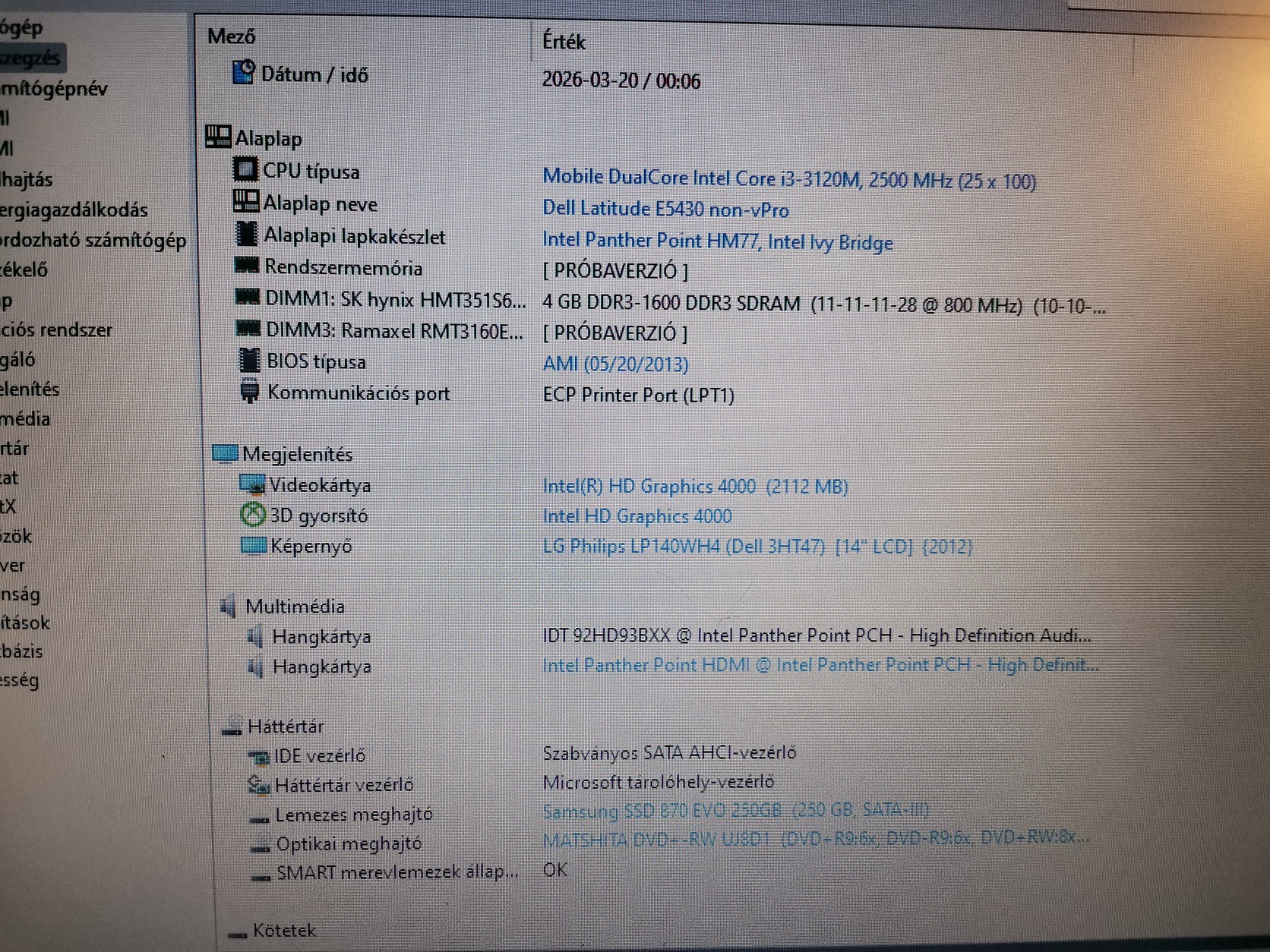This screenshot has width=1270, height=952.
Task: Click the DIMM1 SK hynix module icon
Action: pos(248,297)
